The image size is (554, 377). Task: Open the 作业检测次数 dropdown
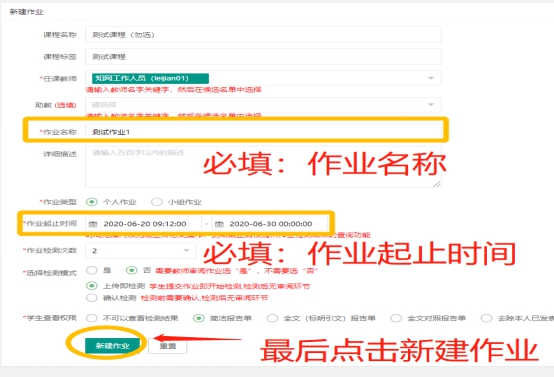[x=140, y=251]
